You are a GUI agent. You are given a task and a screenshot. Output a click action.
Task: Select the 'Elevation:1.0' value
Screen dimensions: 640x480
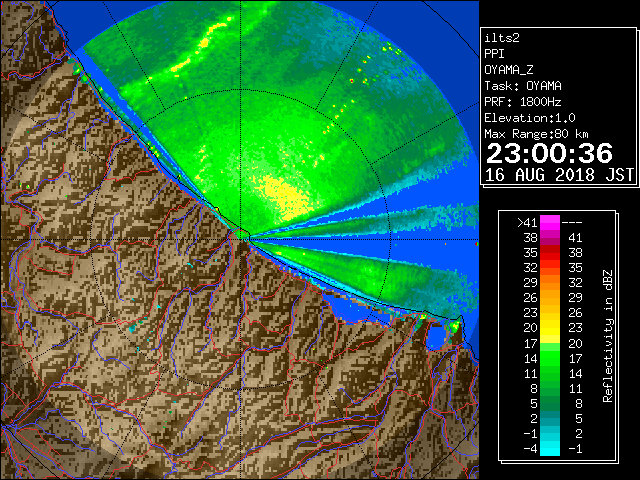(x=530, y=118)
